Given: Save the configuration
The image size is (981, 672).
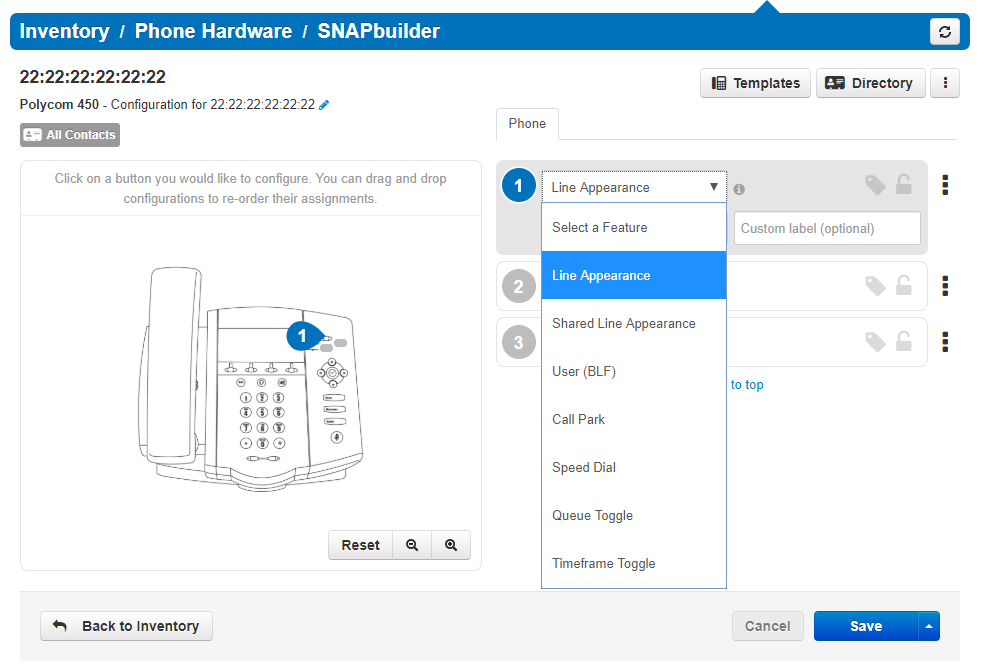Looking at the screenshot, I should [x=866, y=626].
